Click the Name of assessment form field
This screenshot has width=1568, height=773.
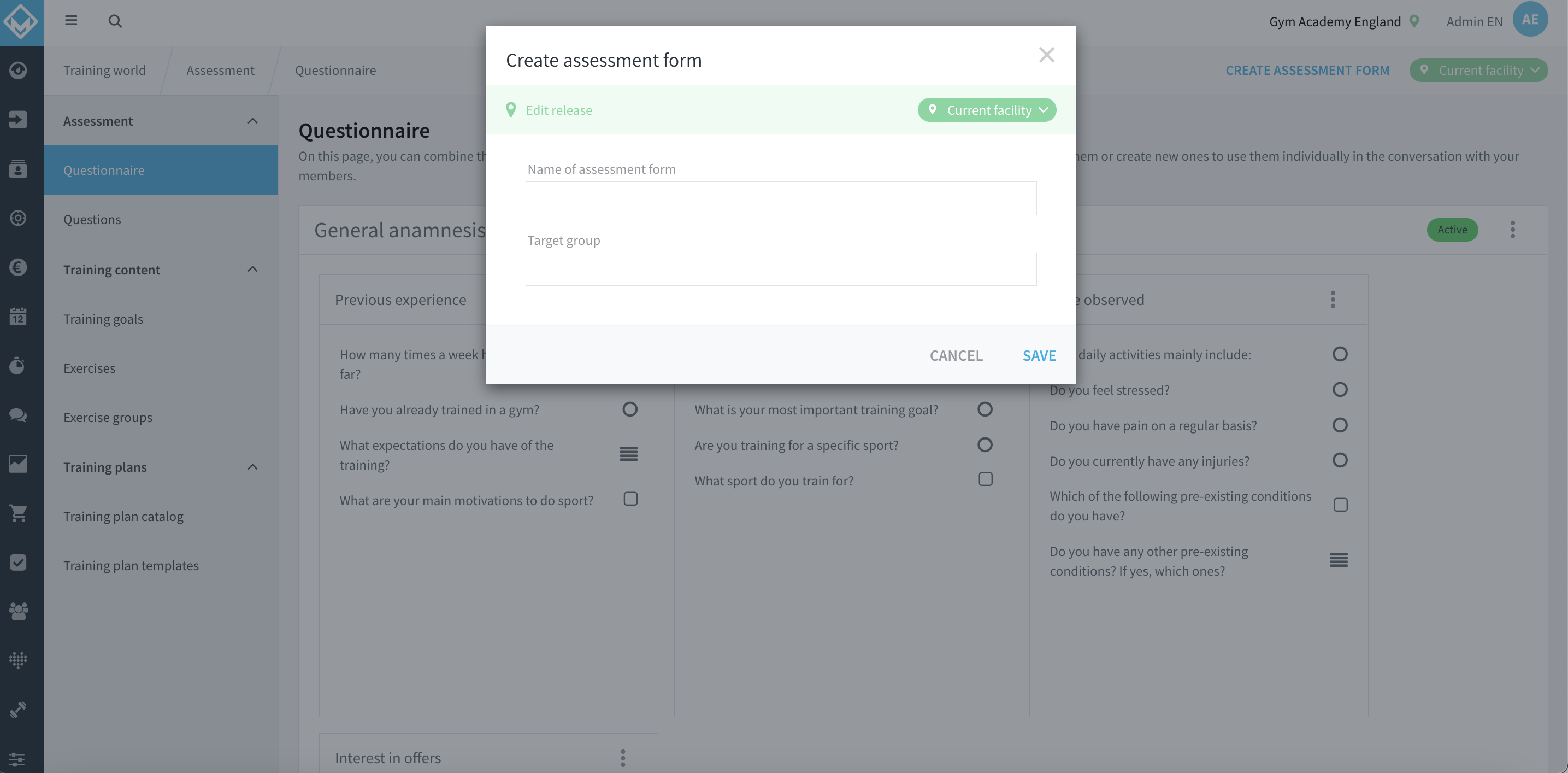click(781, 198)
